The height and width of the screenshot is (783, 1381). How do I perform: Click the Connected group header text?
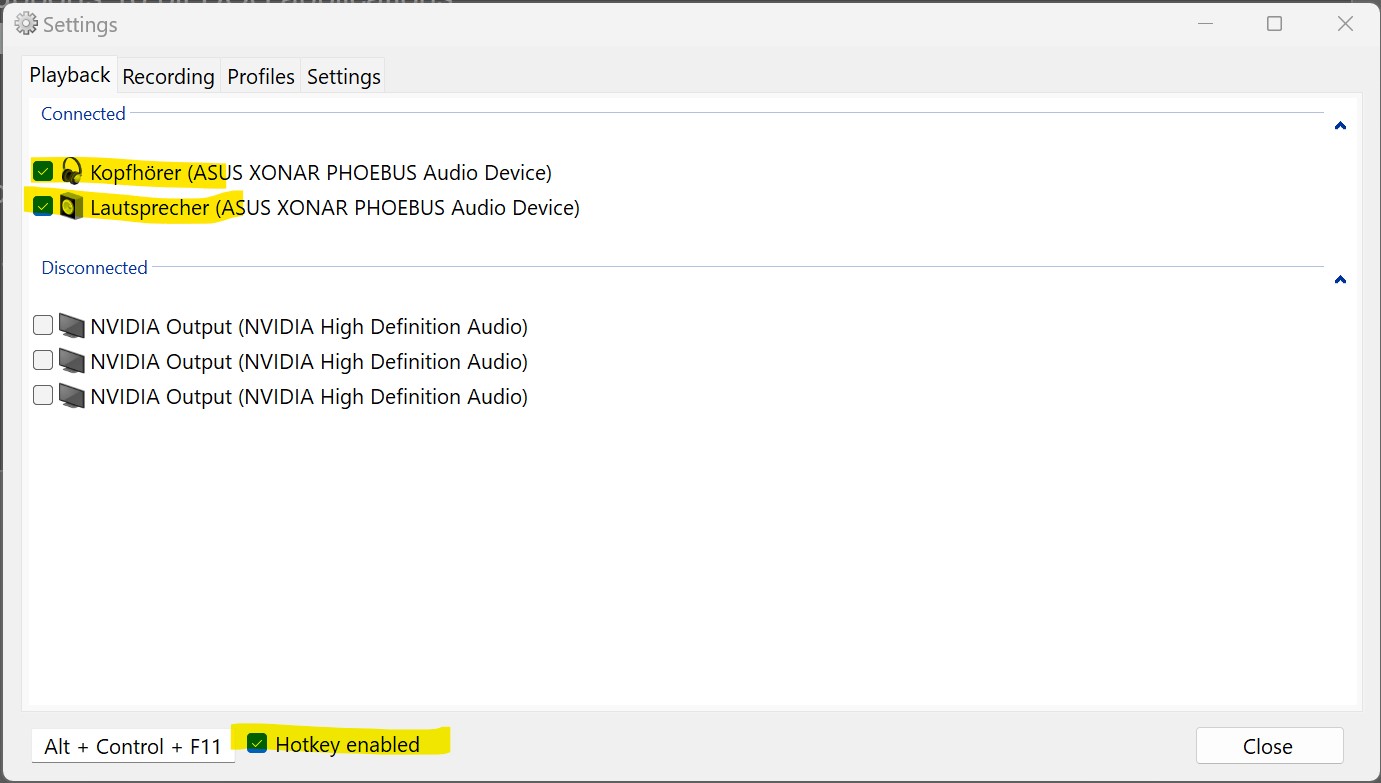[83, 114]
